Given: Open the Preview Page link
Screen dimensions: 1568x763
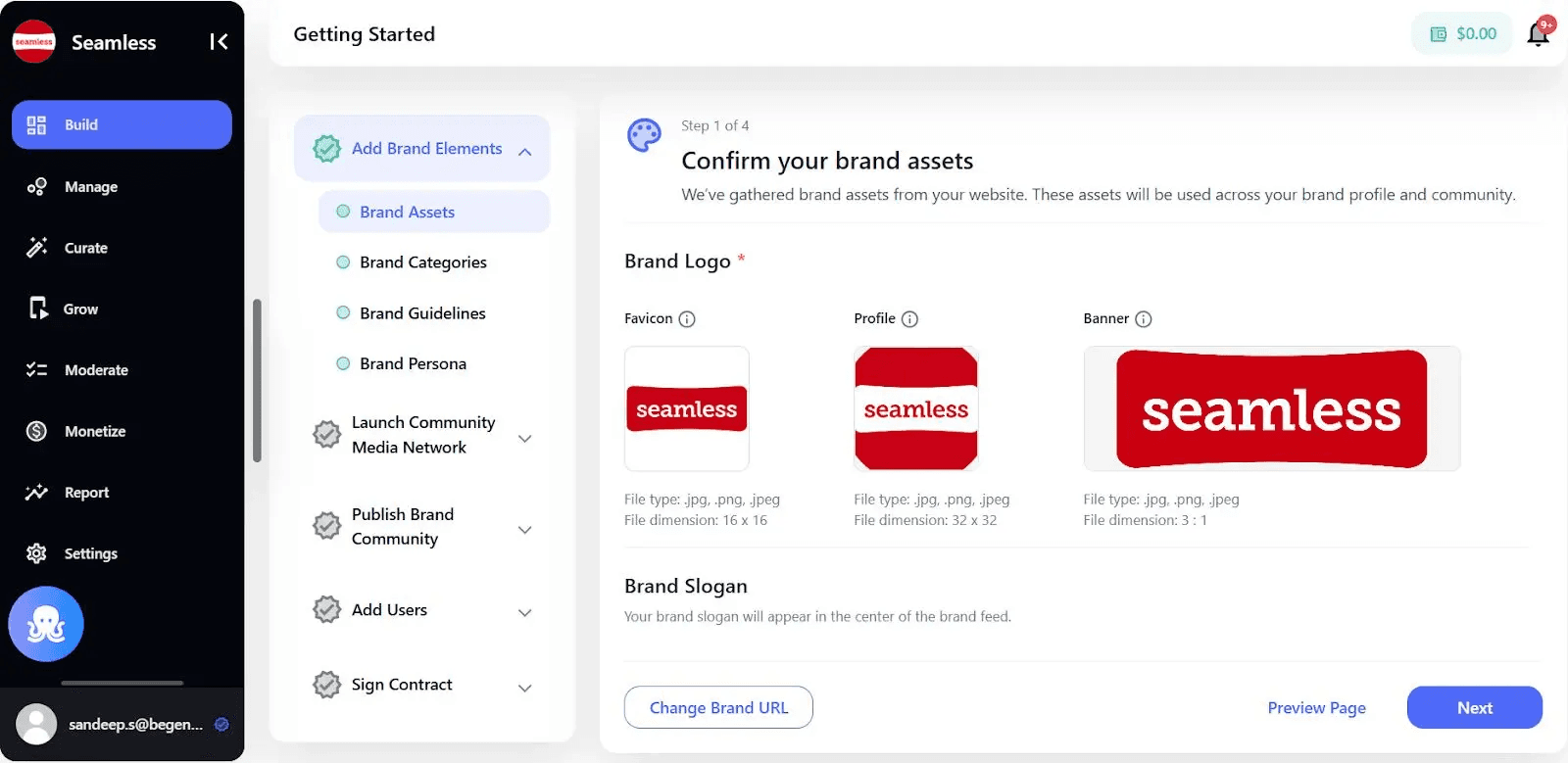Looking at the screenshot, I should pos(1316,707).
